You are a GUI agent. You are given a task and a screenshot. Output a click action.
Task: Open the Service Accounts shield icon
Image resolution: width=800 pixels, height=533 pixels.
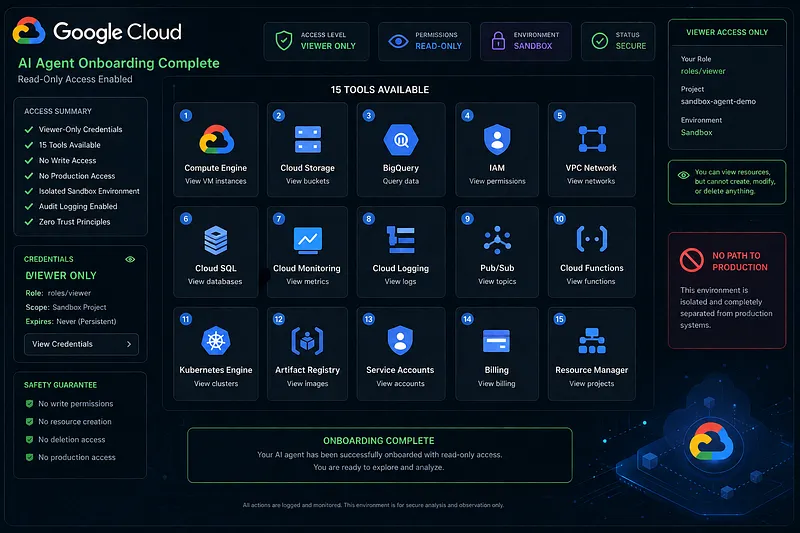click(400, 340)
